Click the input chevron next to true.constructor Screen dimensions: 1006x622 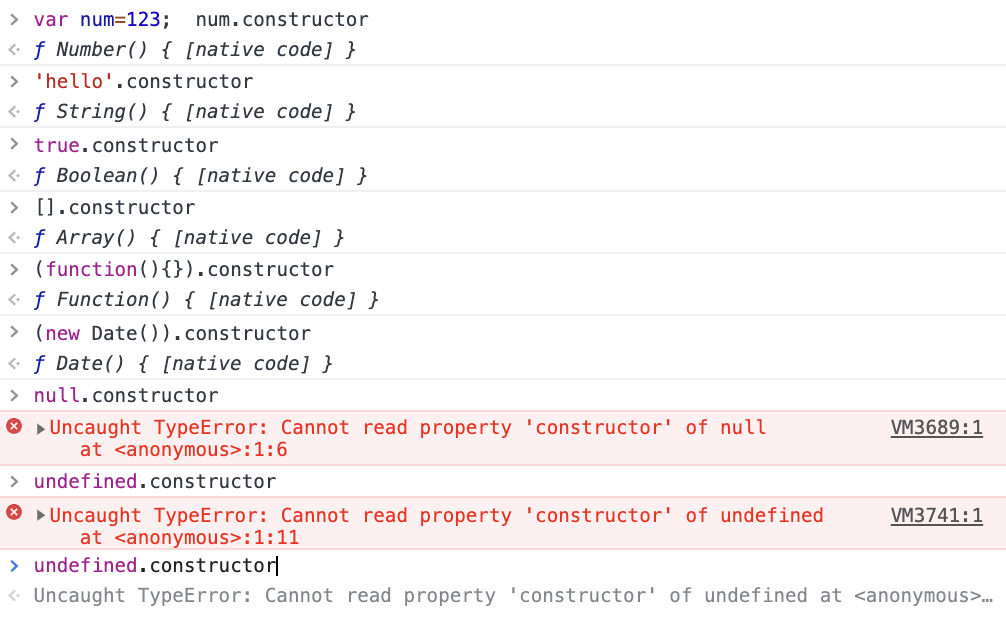coord(14,144)
